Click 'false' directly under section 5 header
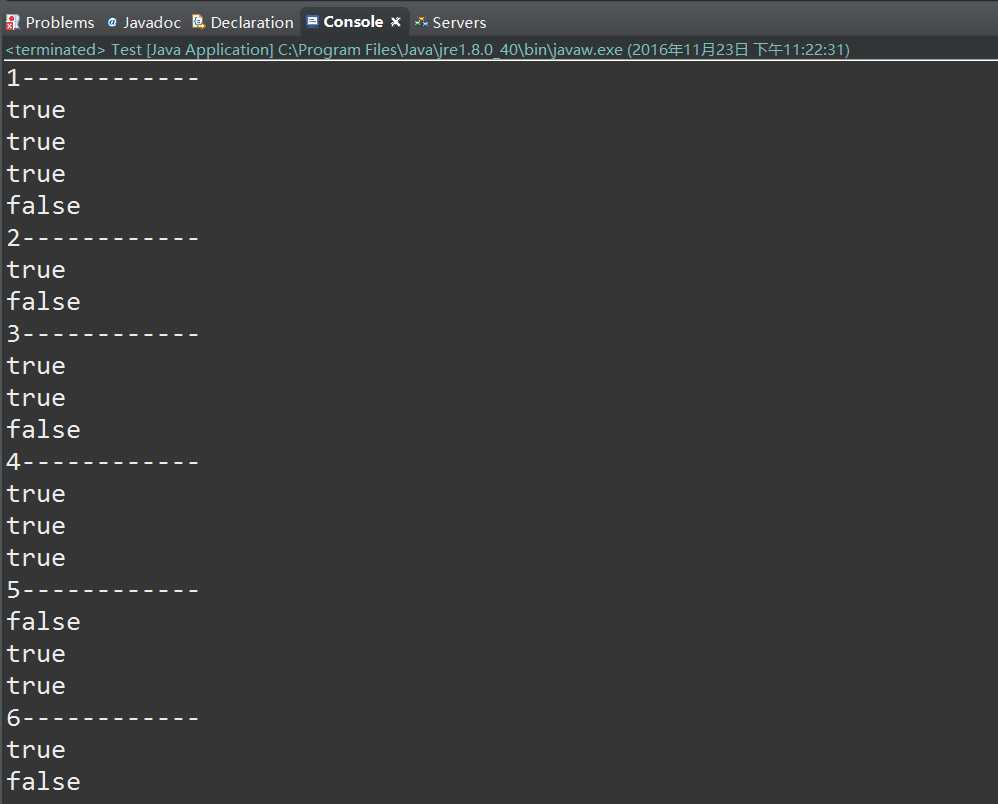Screen dimensions: 998x804 (x=43, y=622)
